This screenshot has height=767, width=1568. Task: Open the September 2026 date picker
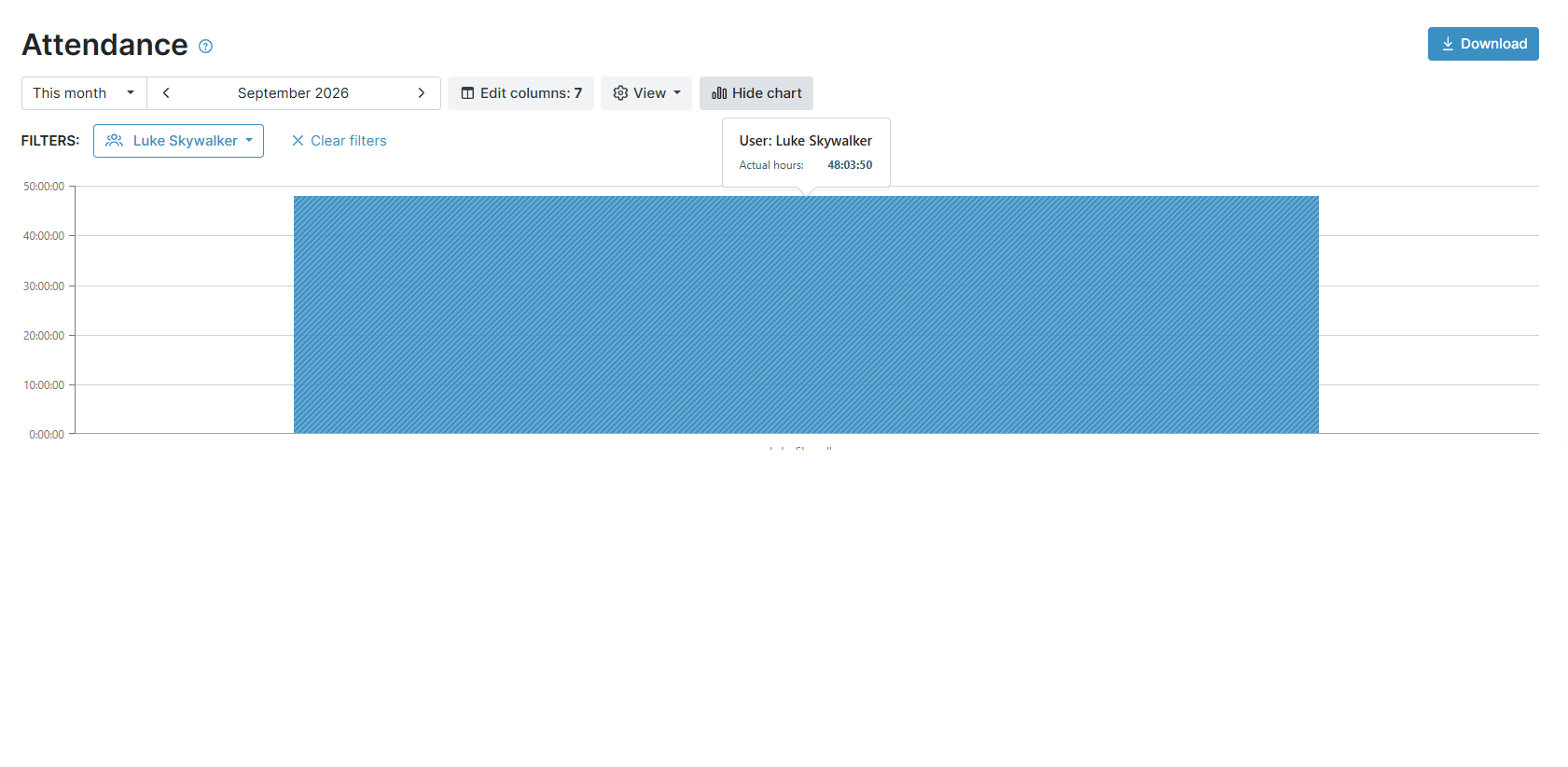[293, 93]
